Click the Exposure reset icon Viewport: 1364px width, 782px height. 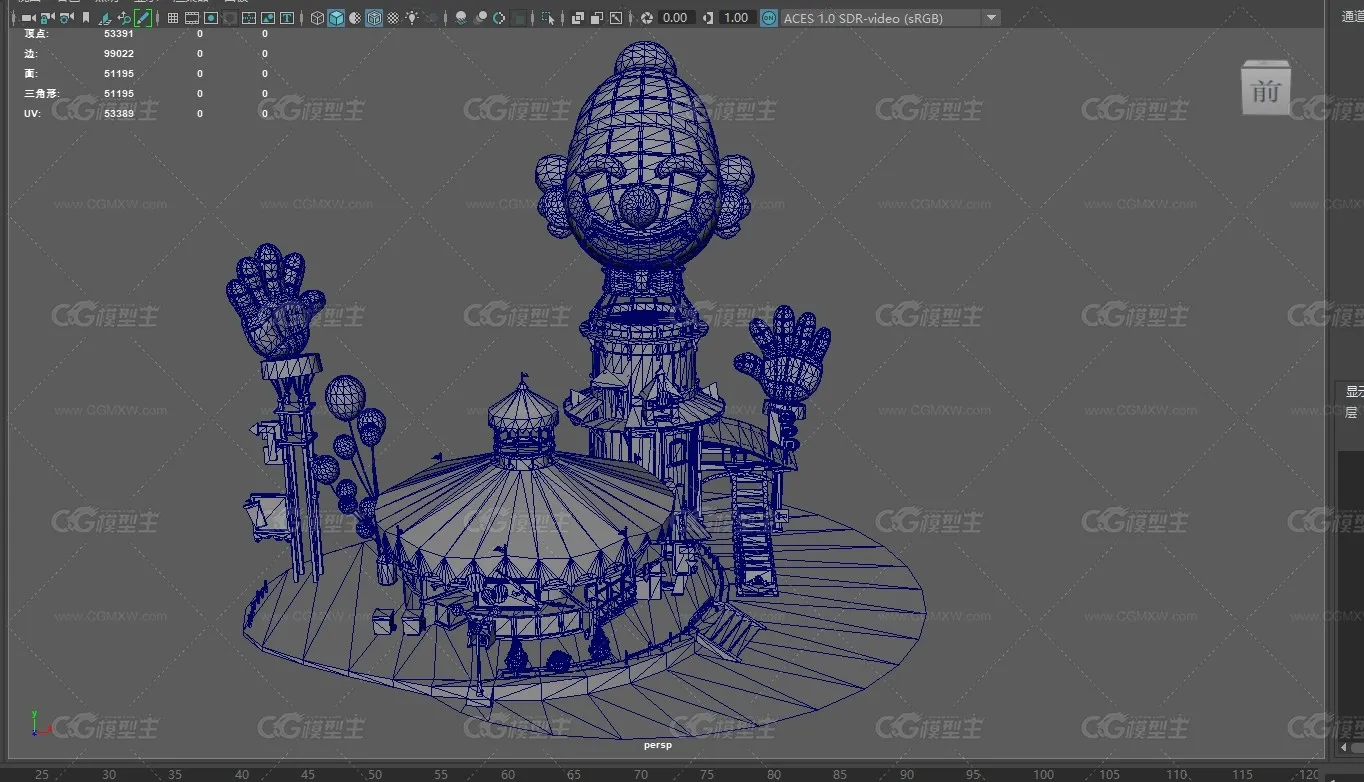click(647, 18)
